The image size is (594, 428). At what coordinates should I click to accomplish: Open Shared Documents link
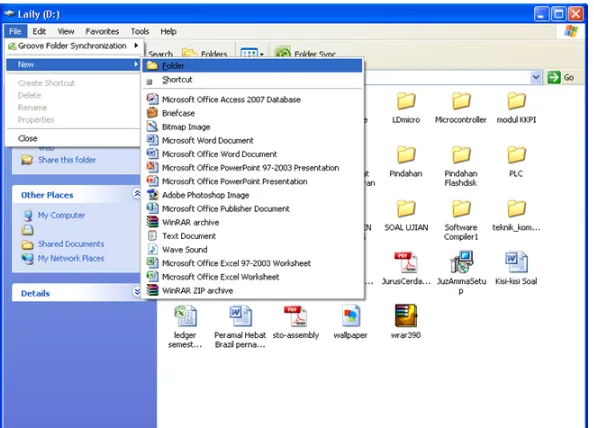click(x=71, y=244)
